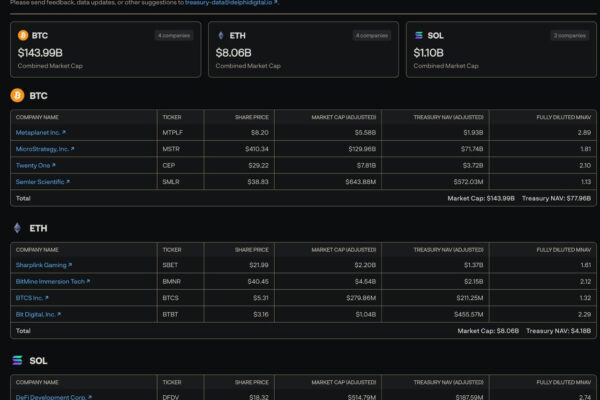
Task: Click ETH total Market Cap $8.06B
Action: point(488,331)
